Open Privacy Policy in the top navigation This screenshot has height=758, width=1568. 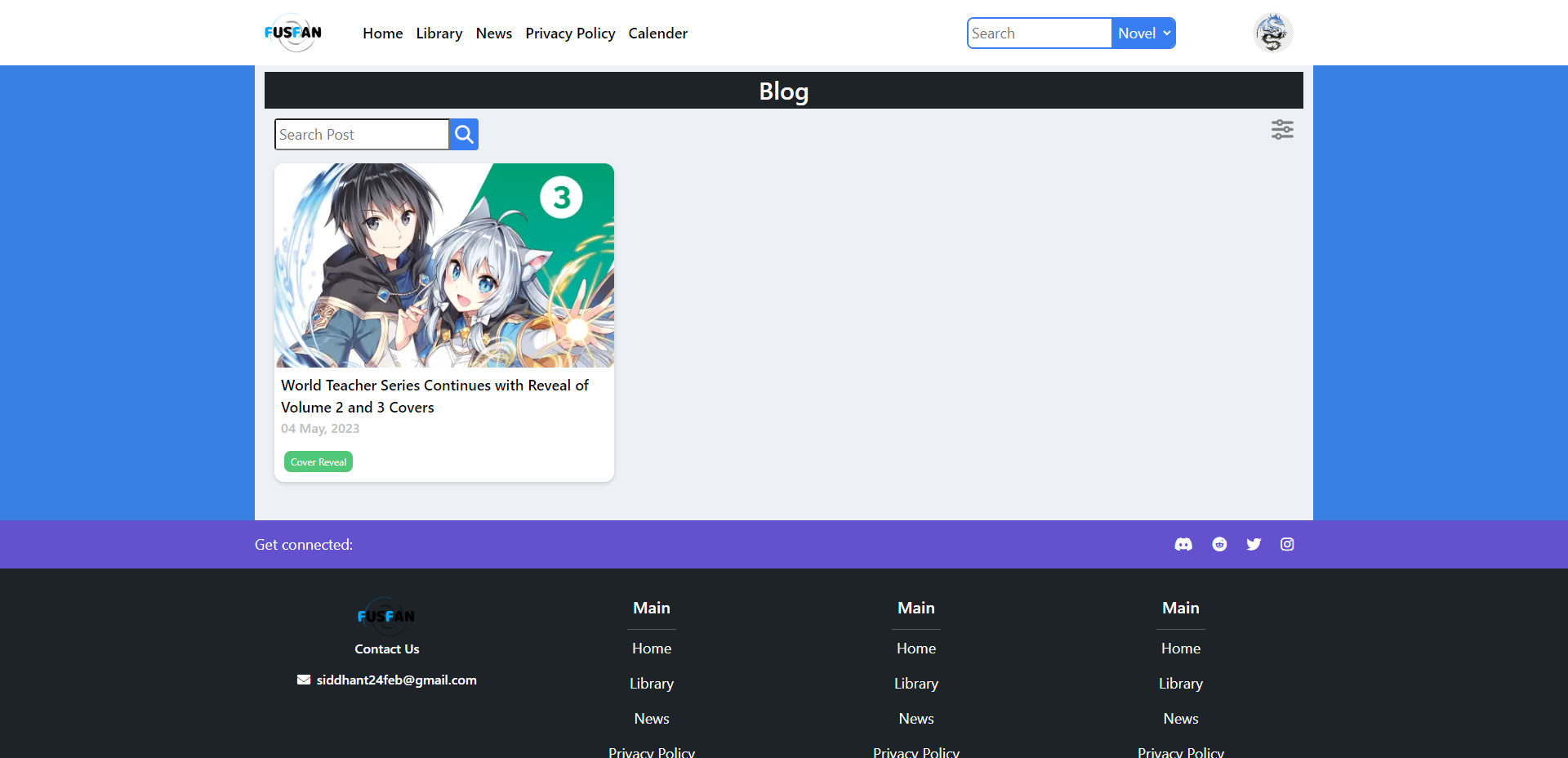570,33
